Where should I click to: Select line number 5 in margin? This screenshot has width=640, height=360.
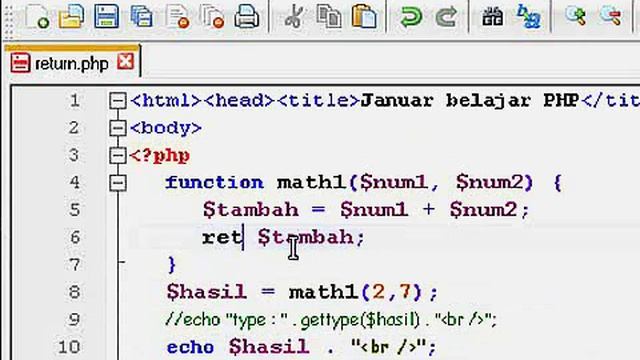pyautogui.click(x=74, y=210)
